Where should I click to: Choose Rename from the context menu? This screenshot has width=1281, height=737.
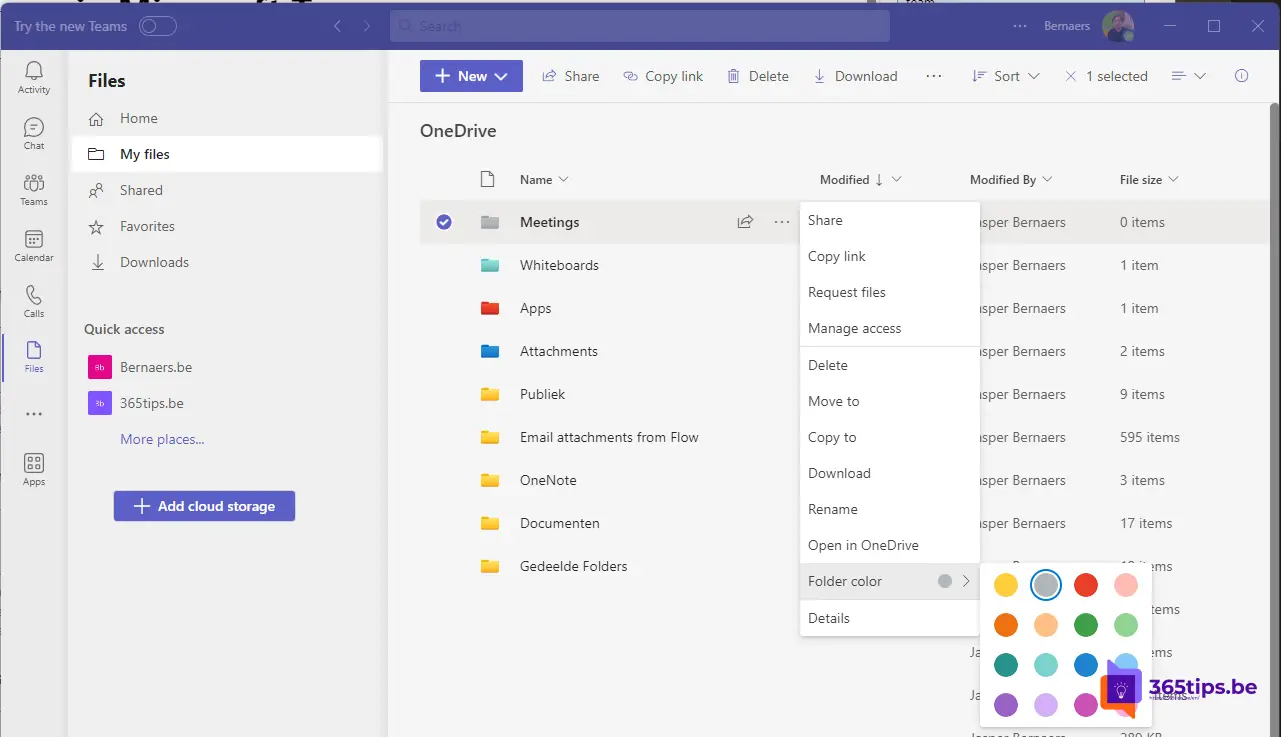833,509
